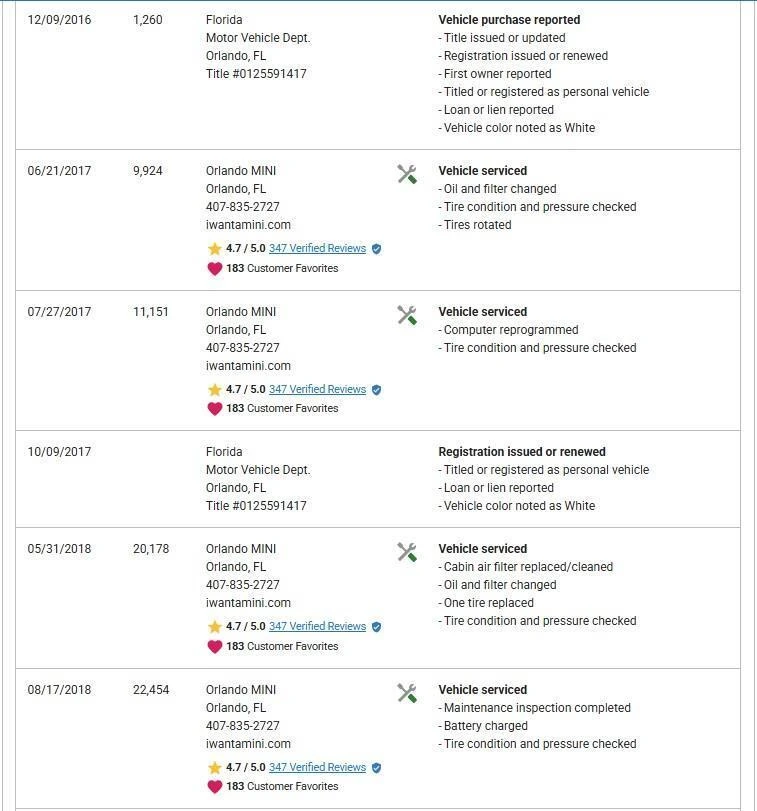Open 347 Verified Reviews link in the 05/31/2018 entry
757x811 pixels.
click(317, 627)
